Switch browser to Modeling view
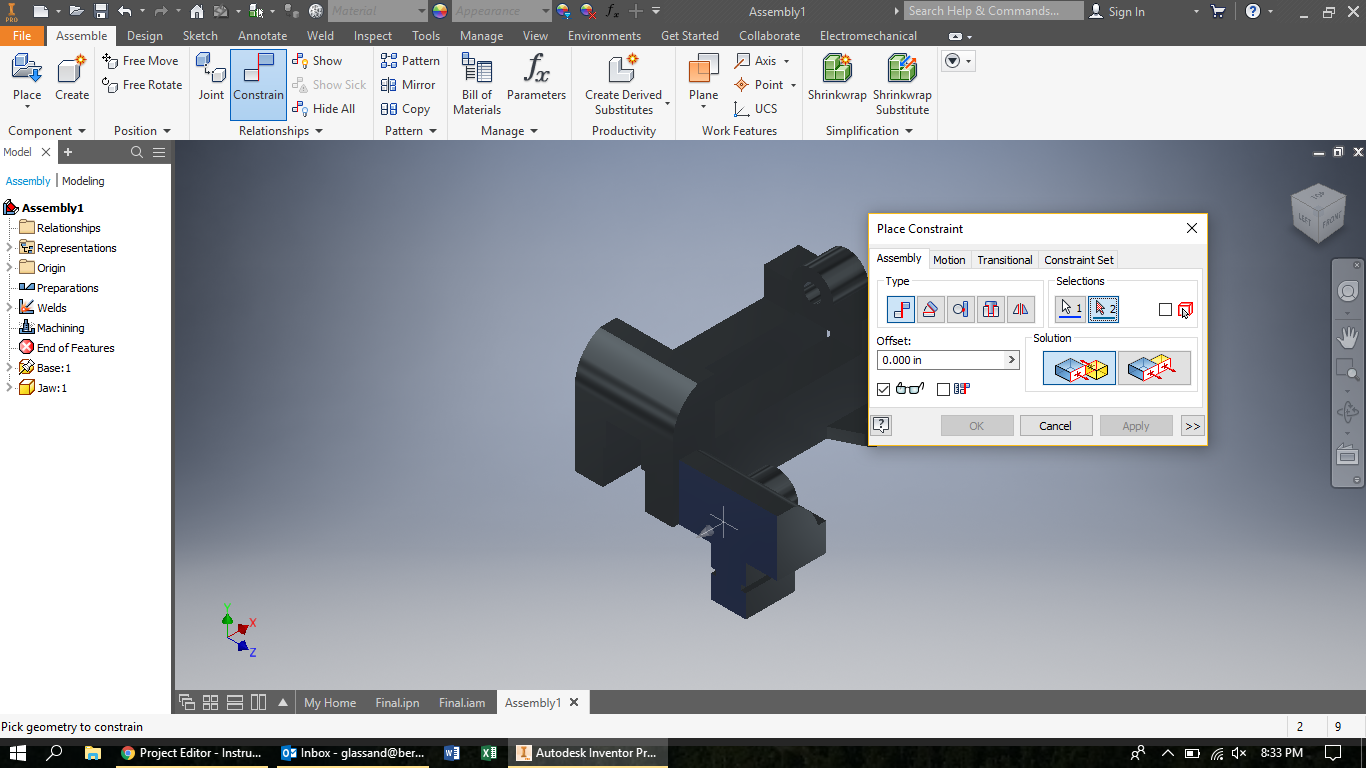The height and width of the screenshot is (768, 1366). (x=83, y=181)
